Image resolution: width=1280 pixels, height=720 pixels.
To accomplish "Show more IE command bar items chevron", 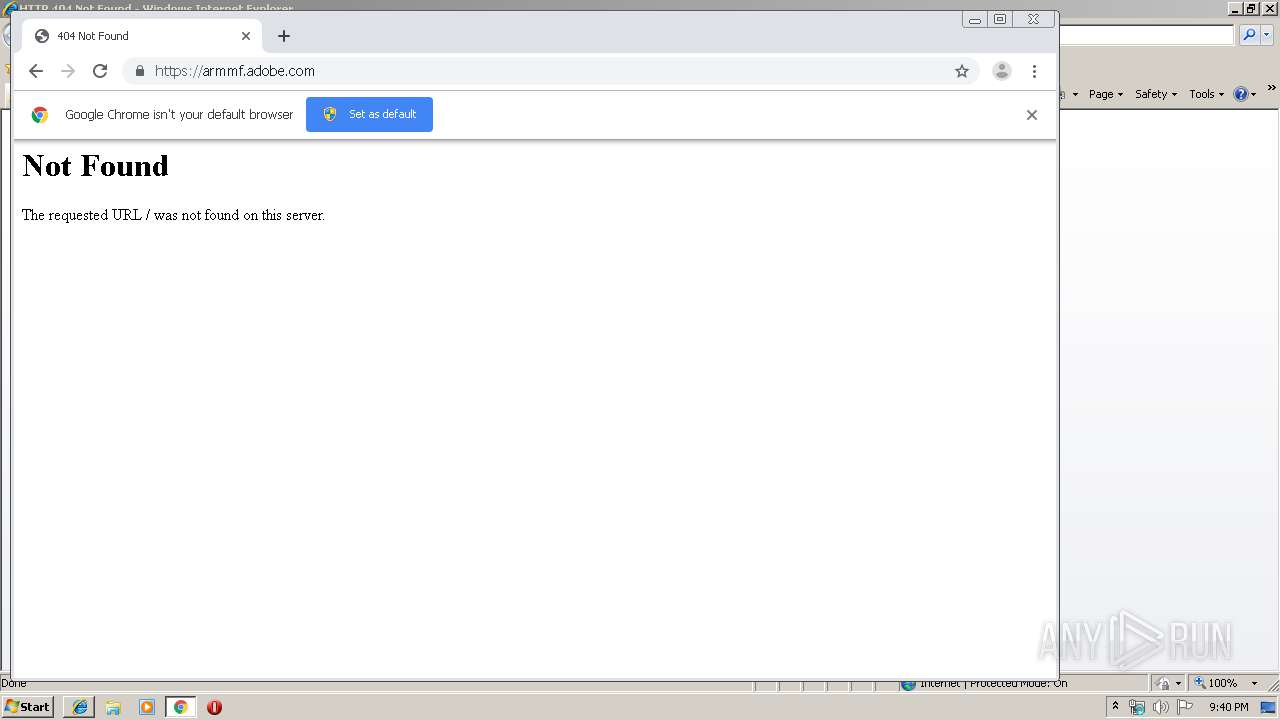I will [x=1272, y=88].
